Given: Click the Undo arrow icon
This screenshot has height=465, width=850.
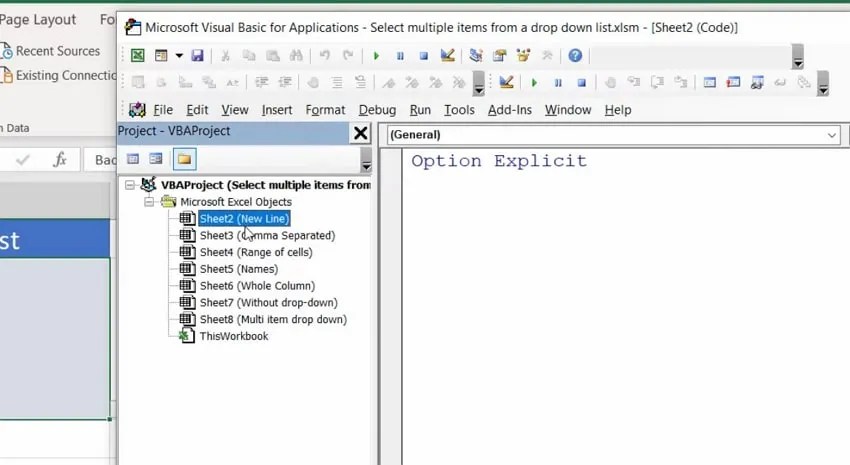Looking at the screenshot, I should pyautogui.click(x=325, y=55).
